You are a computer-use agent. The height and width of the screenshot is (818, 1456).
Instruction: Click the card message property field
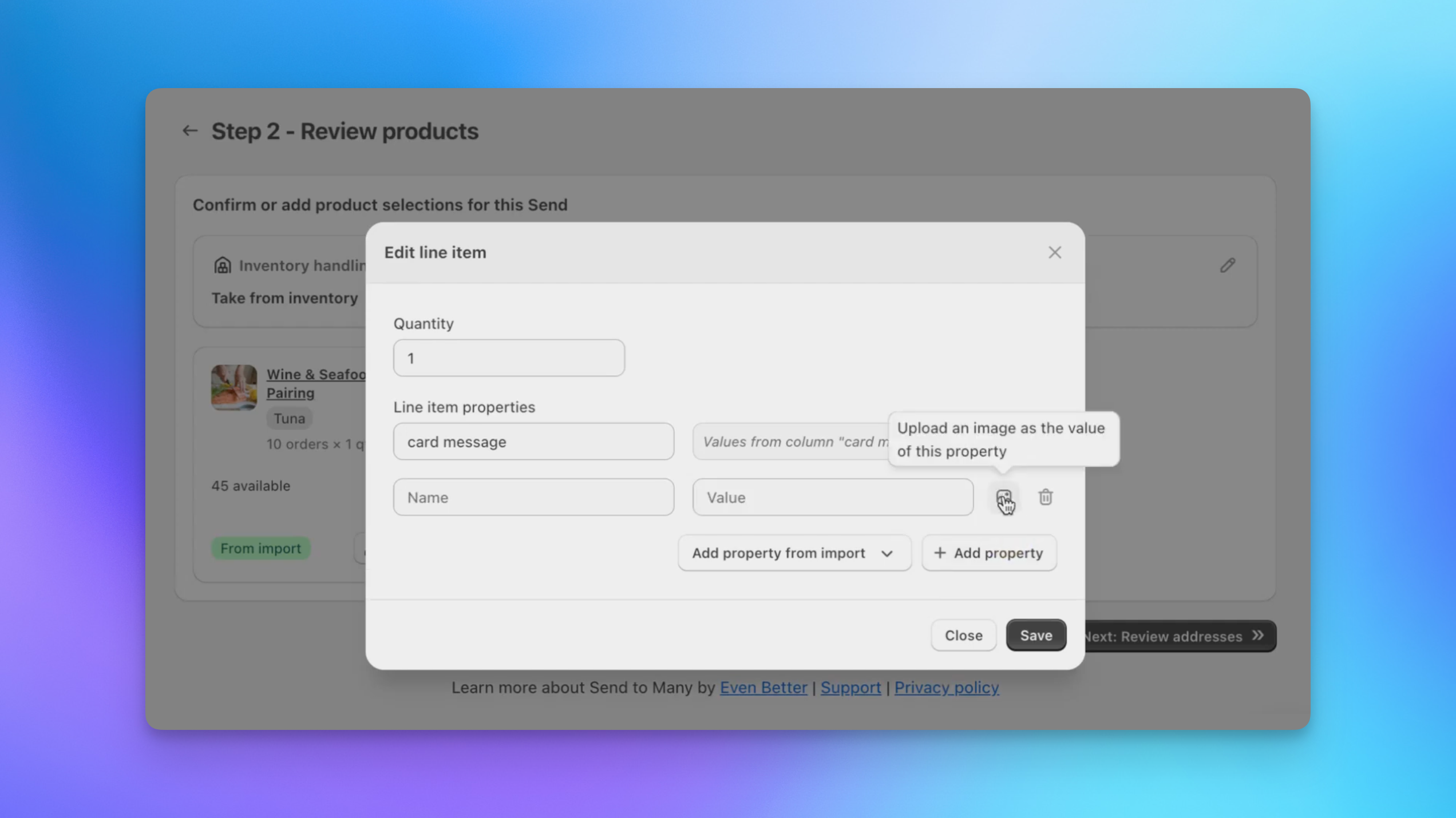[x=533, y=441]
